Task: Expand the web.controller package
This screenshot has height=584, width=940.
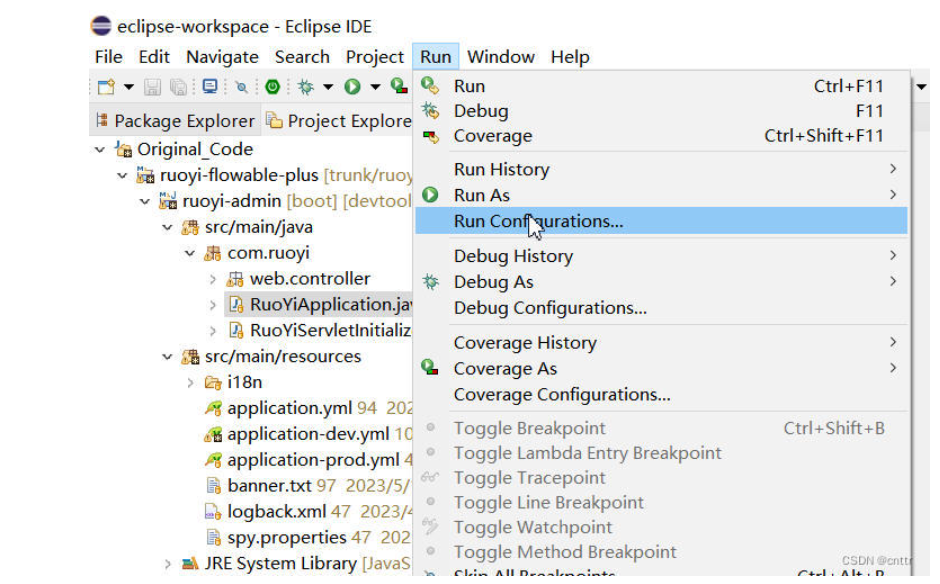Action: pyautogui.click(x=213, y=279)
